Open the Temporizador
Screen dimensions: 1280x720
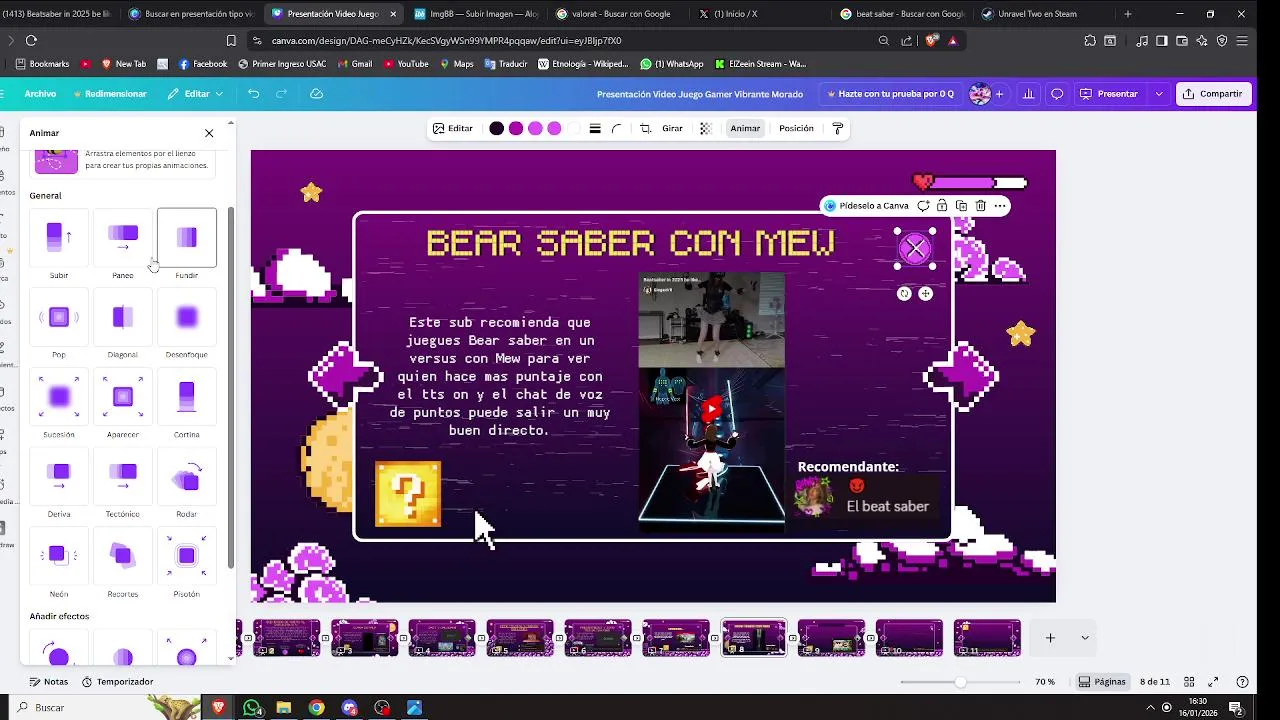[117, 682]
